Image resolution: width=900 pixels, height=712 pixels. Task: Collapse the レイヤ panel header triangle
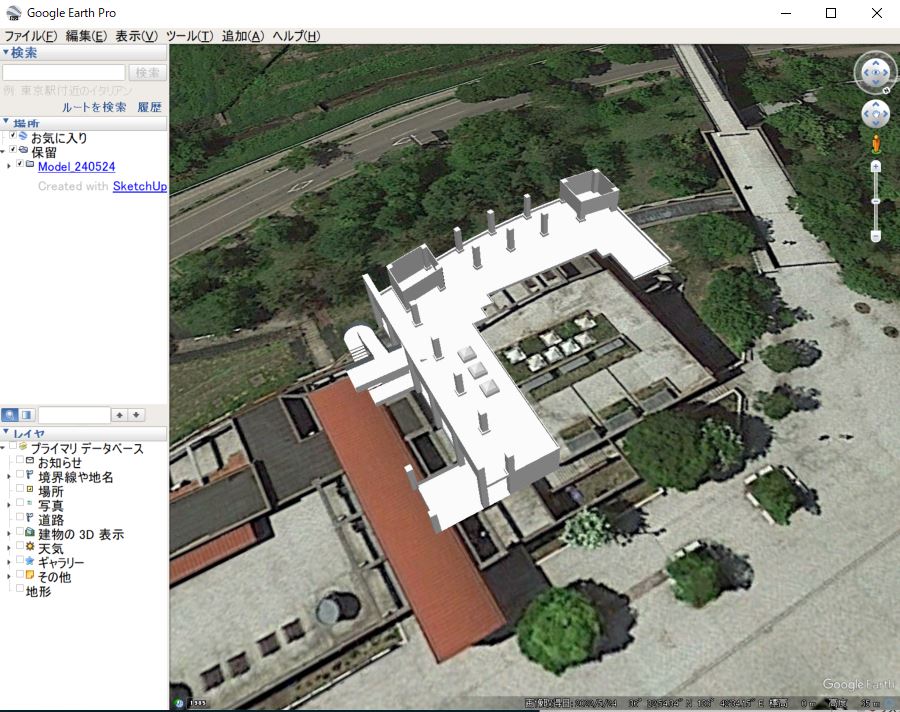6,432
